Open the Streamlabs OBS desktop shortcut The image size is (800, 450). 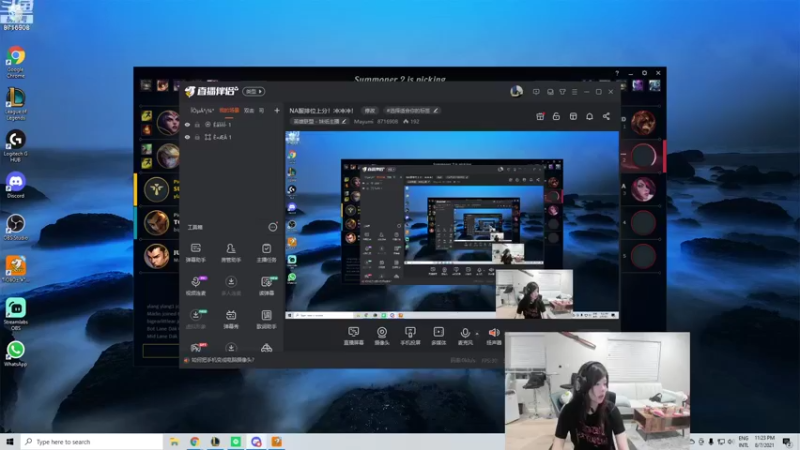click(16, 314)
